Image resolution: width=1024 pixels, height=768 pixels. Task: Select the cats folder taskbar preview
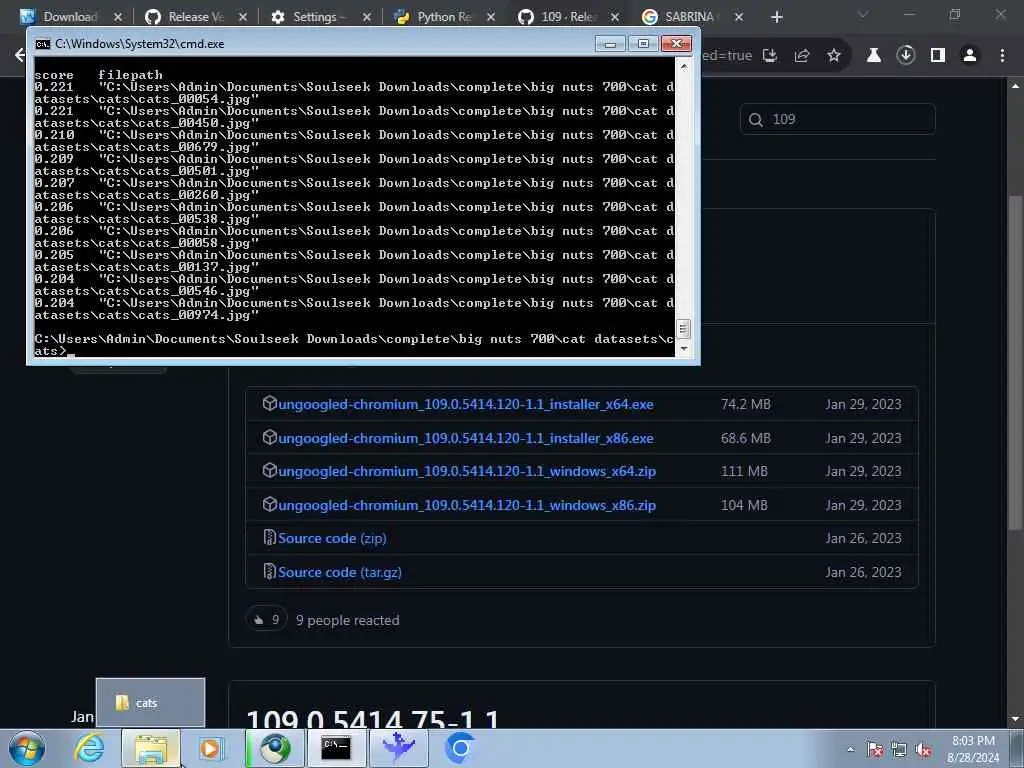(x=150, y=703)
